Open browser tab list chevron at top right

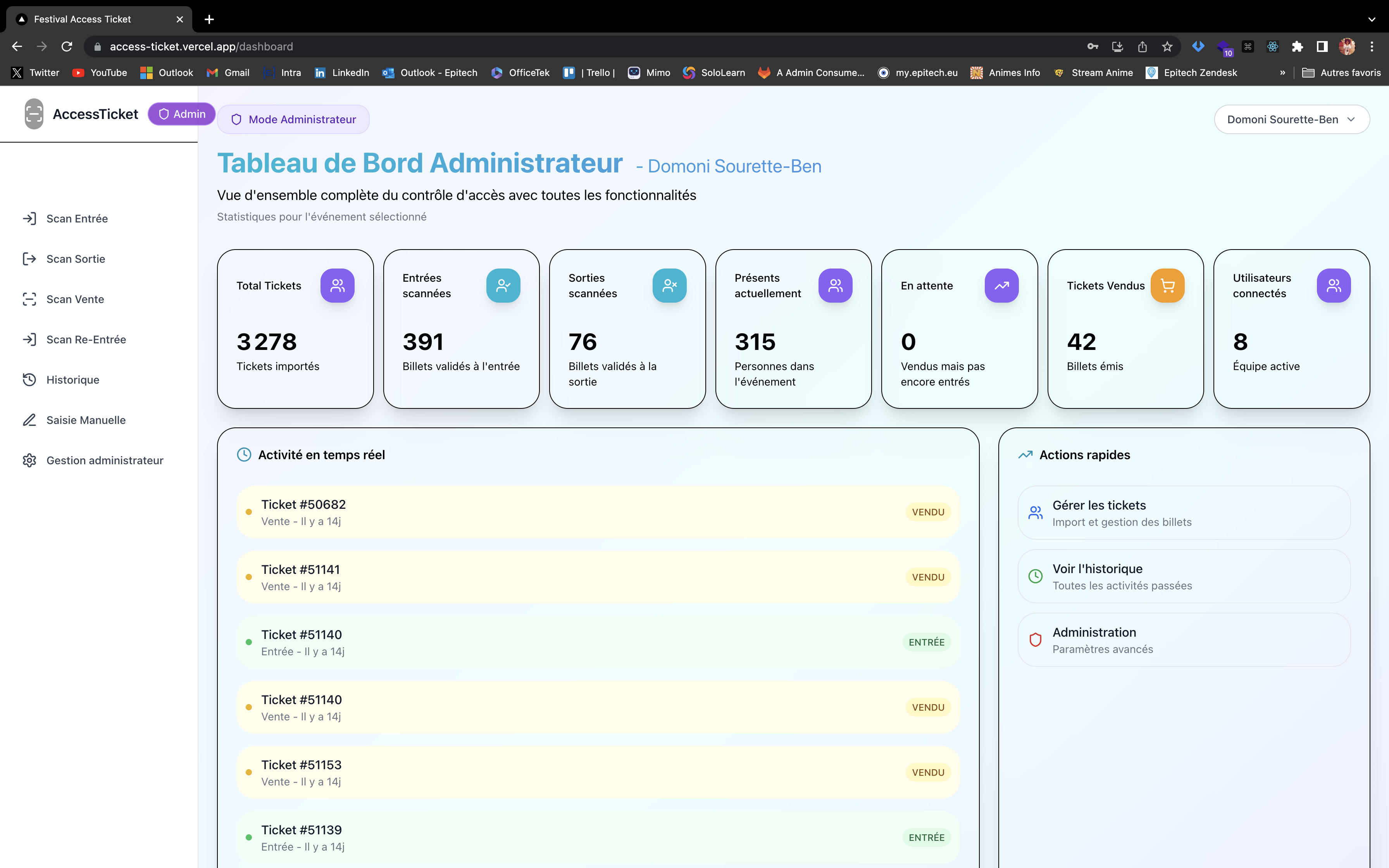[x=1371, y=19]
